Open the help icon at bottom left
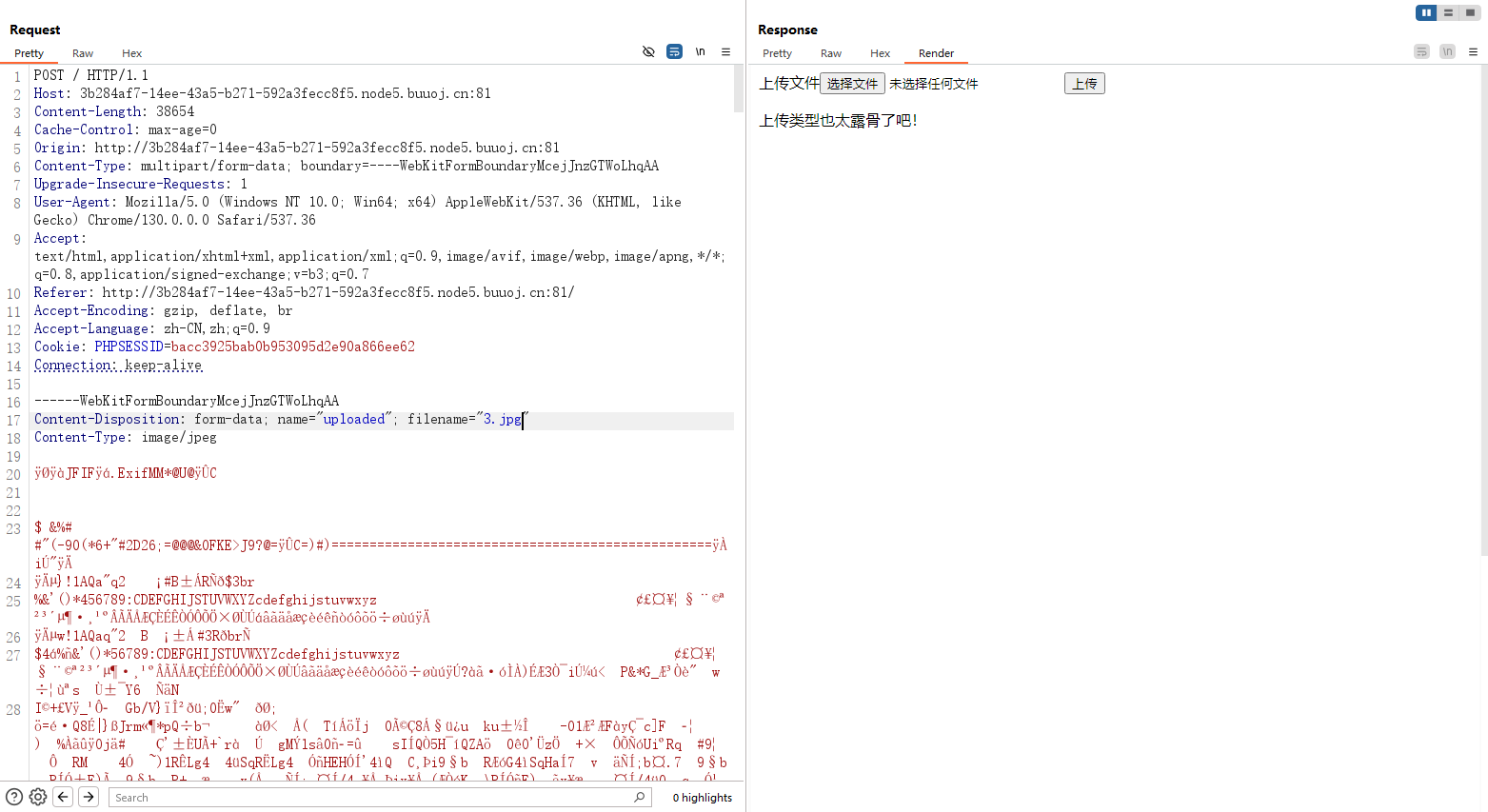The height and width of the screenshot is (812, 1488). coord(12,797)
